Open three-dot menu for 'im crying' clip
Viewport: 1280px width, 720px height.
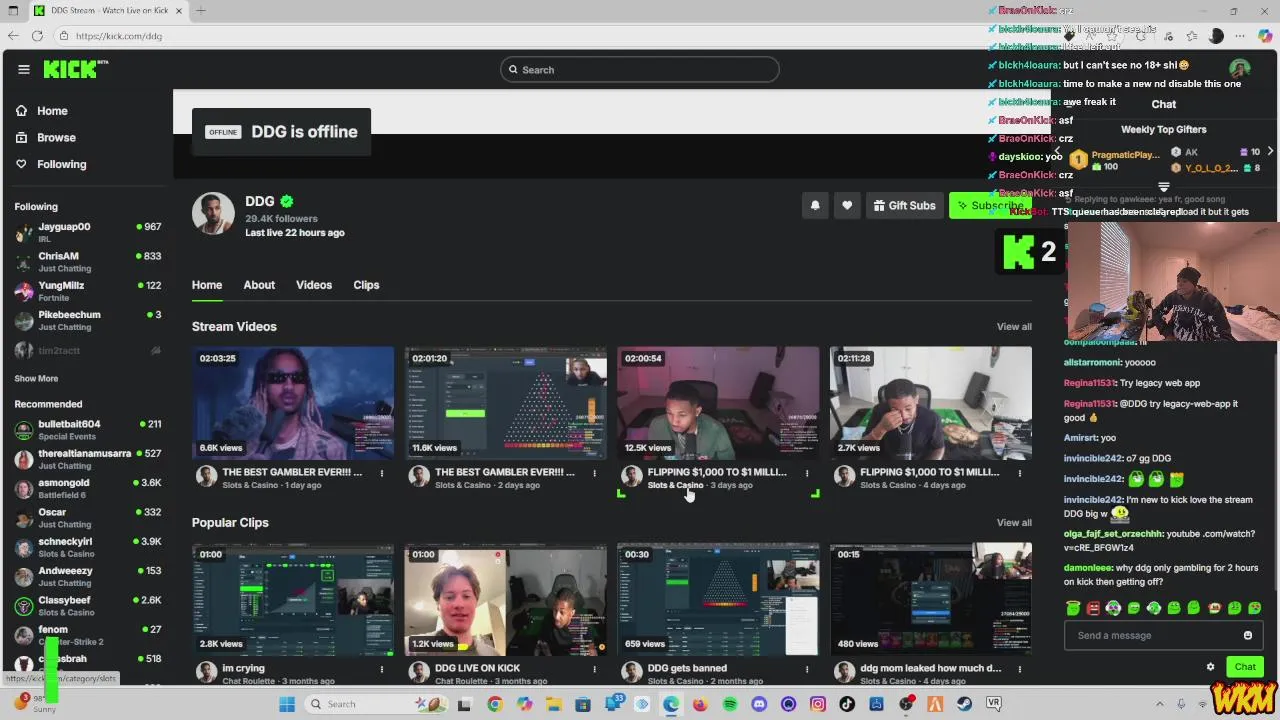click(x=382, y=669)
